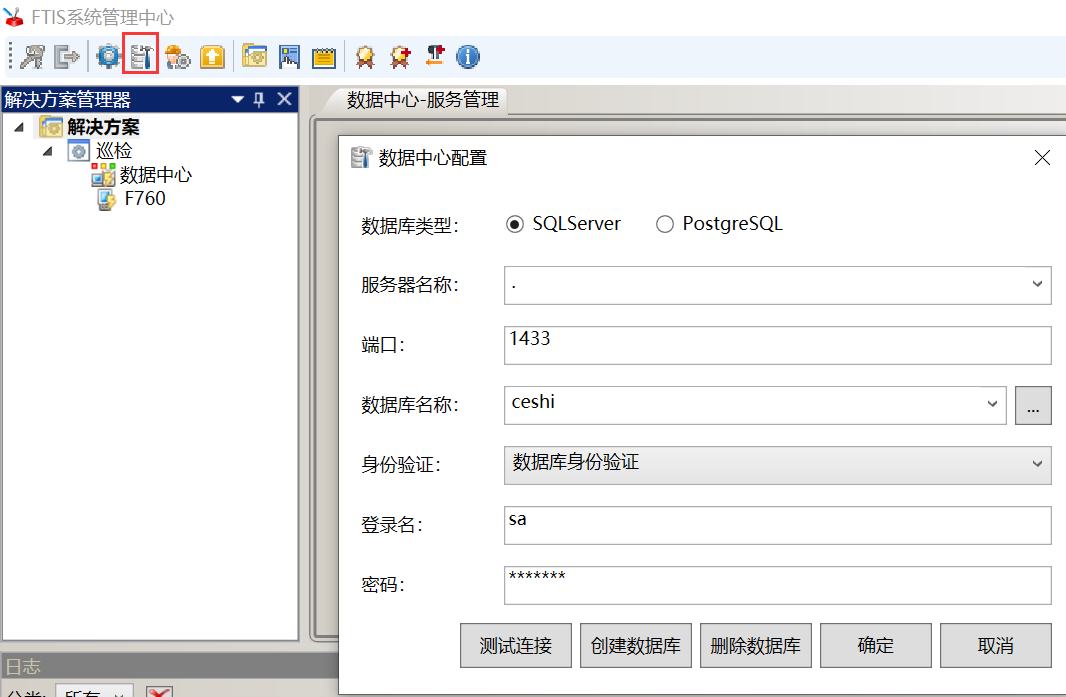Image resolution: width=1066 pixels, height=697 pixels.
Task: Click the key and wrench login icon
Action: [33, 57]
